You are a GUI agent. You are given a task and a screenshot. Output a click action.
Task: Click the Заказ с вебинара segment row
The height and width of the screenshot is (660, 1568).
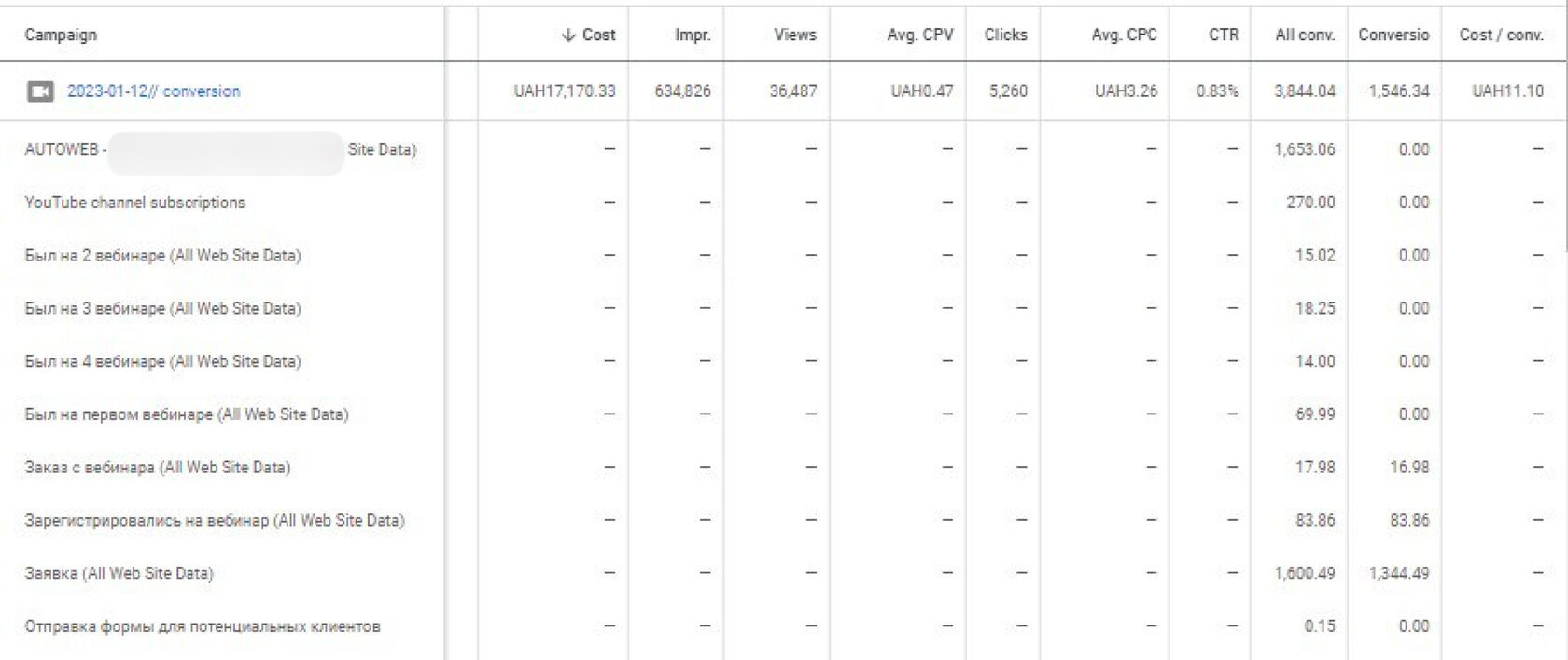click(782, 468)
